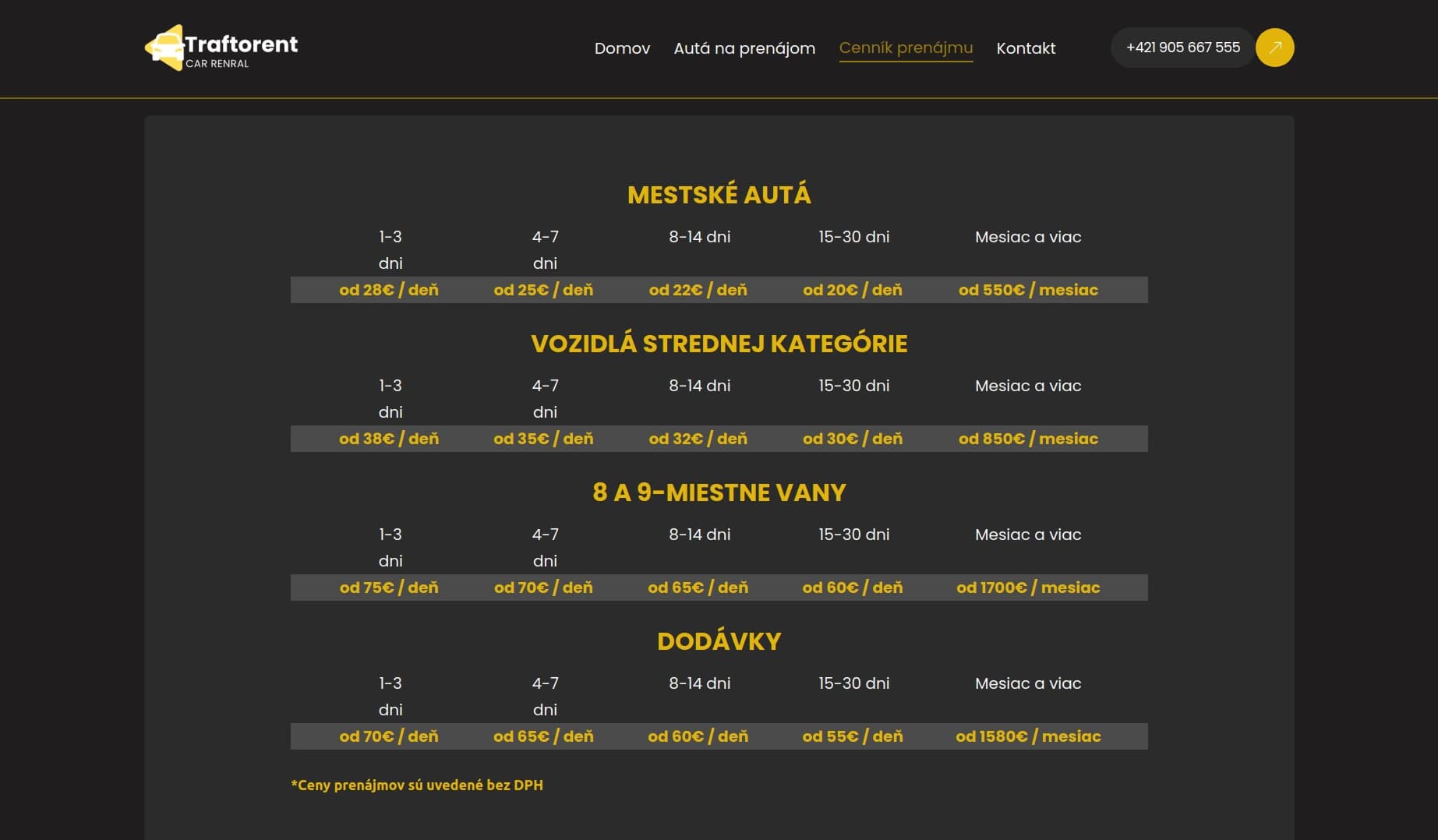
Task: Click the yellow arrow circle button
Action: coord(1274,48)
